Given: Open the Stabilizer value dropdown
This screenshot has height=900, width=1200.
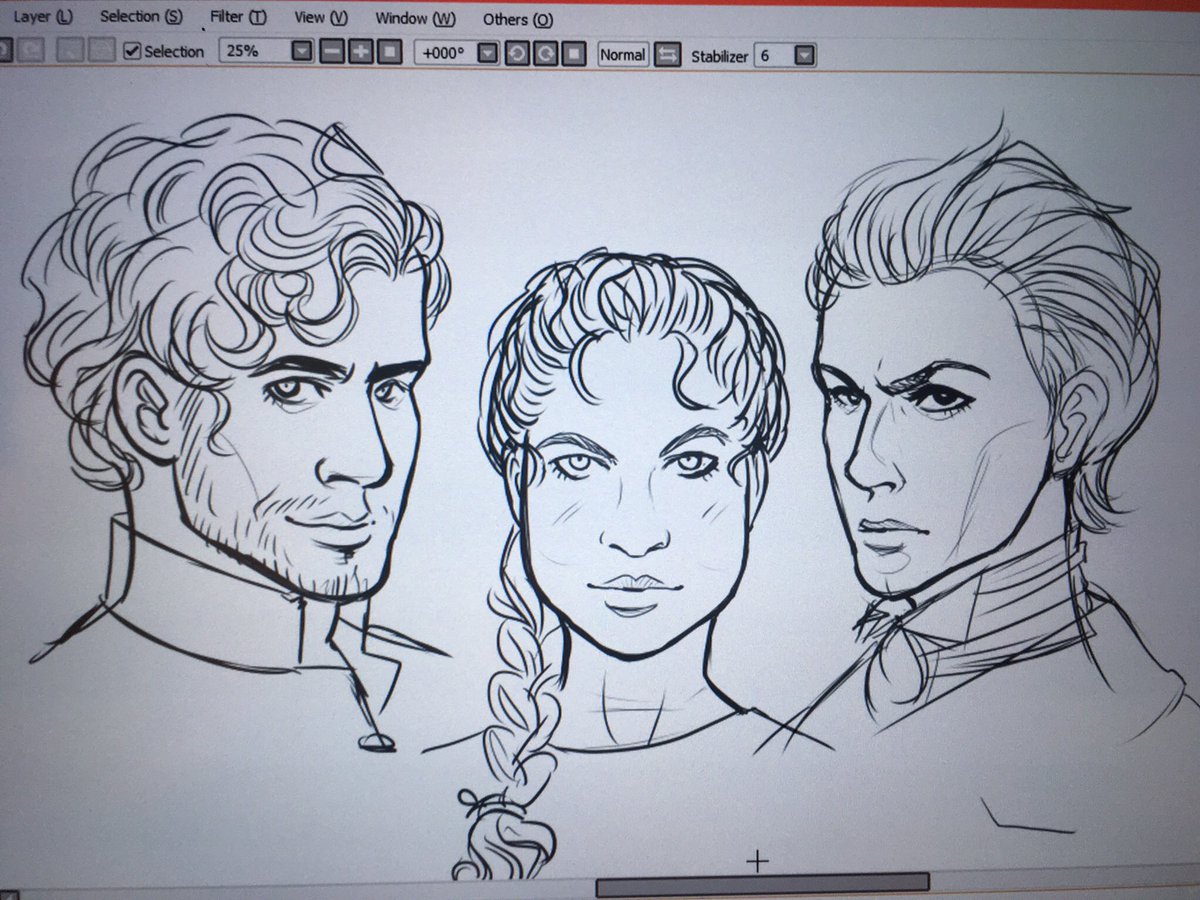Looking at the screenshot, I should pyautogui.click(x=804, y=56).
